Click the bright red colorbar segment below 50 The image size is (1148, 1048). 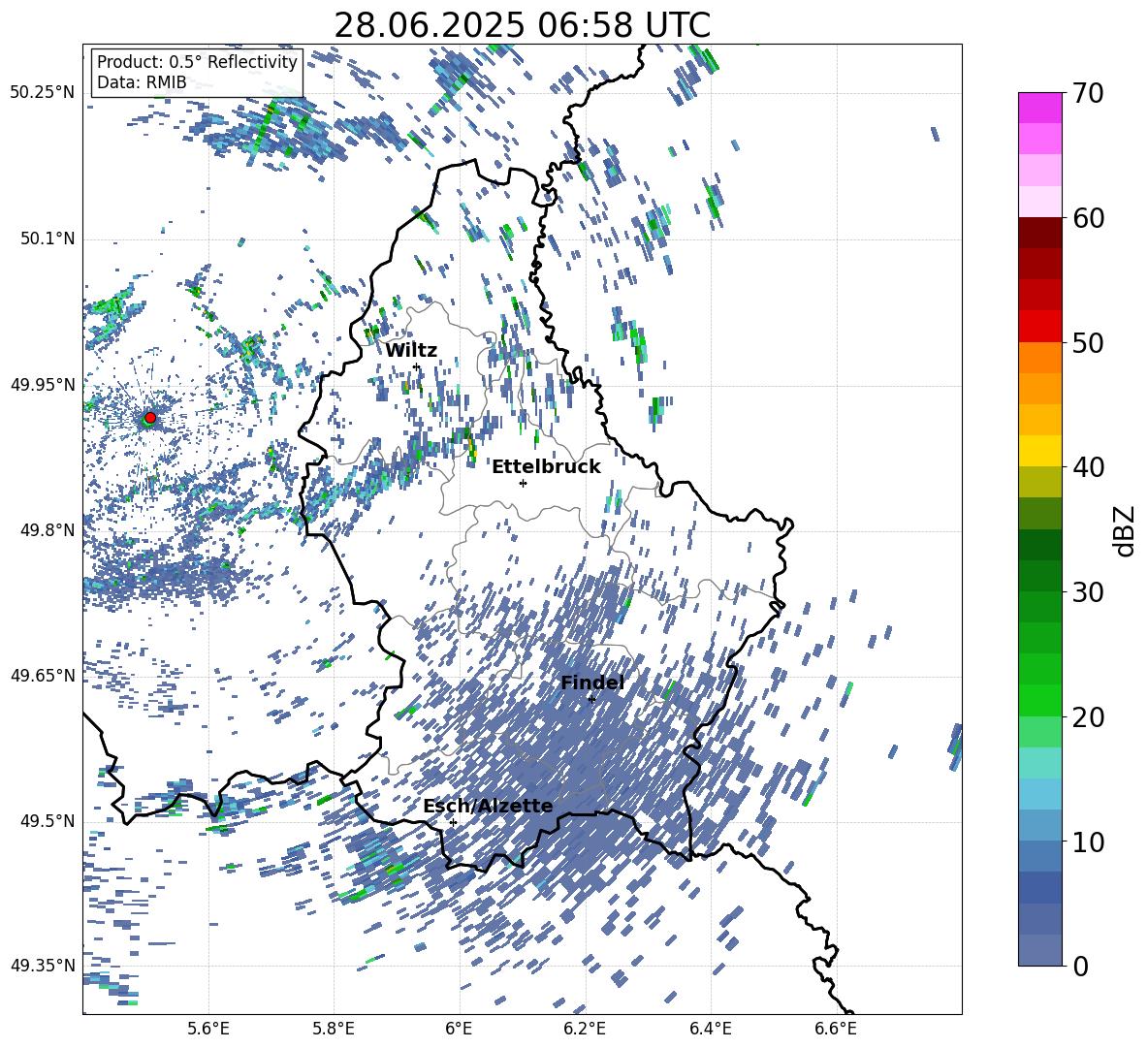tap(1039, 327)
